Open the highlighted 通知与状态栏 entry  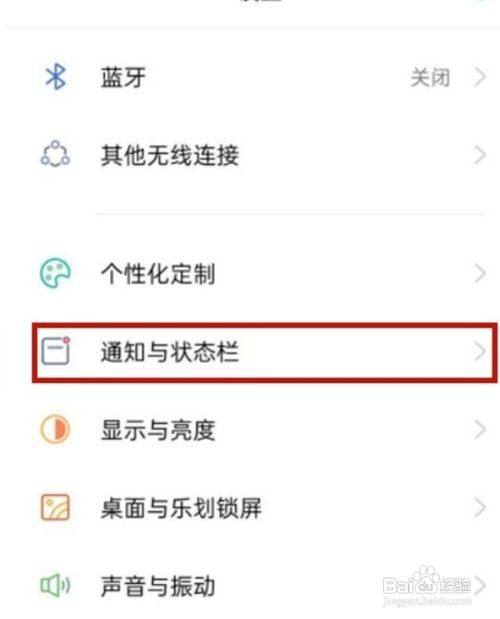pyautogui.click(x=264, y=352)
